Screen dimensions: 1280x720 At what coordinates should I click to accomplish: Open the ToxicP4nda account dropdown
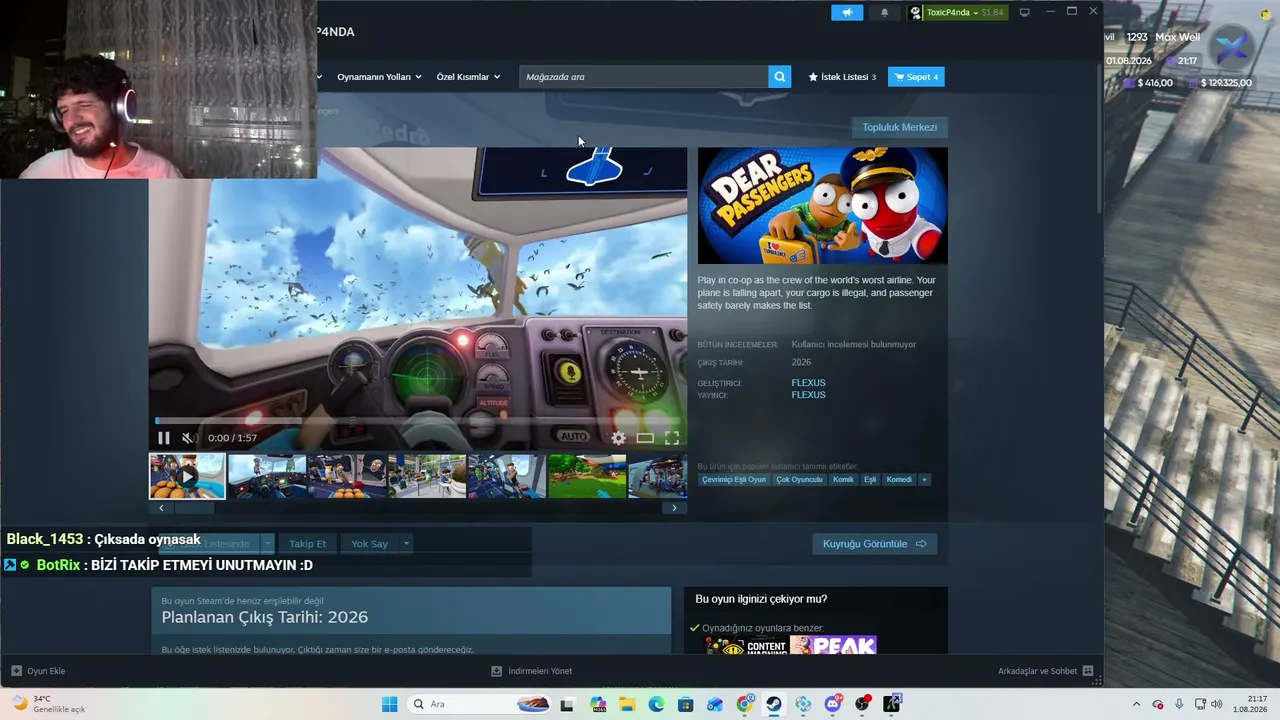tap(957, 12)
